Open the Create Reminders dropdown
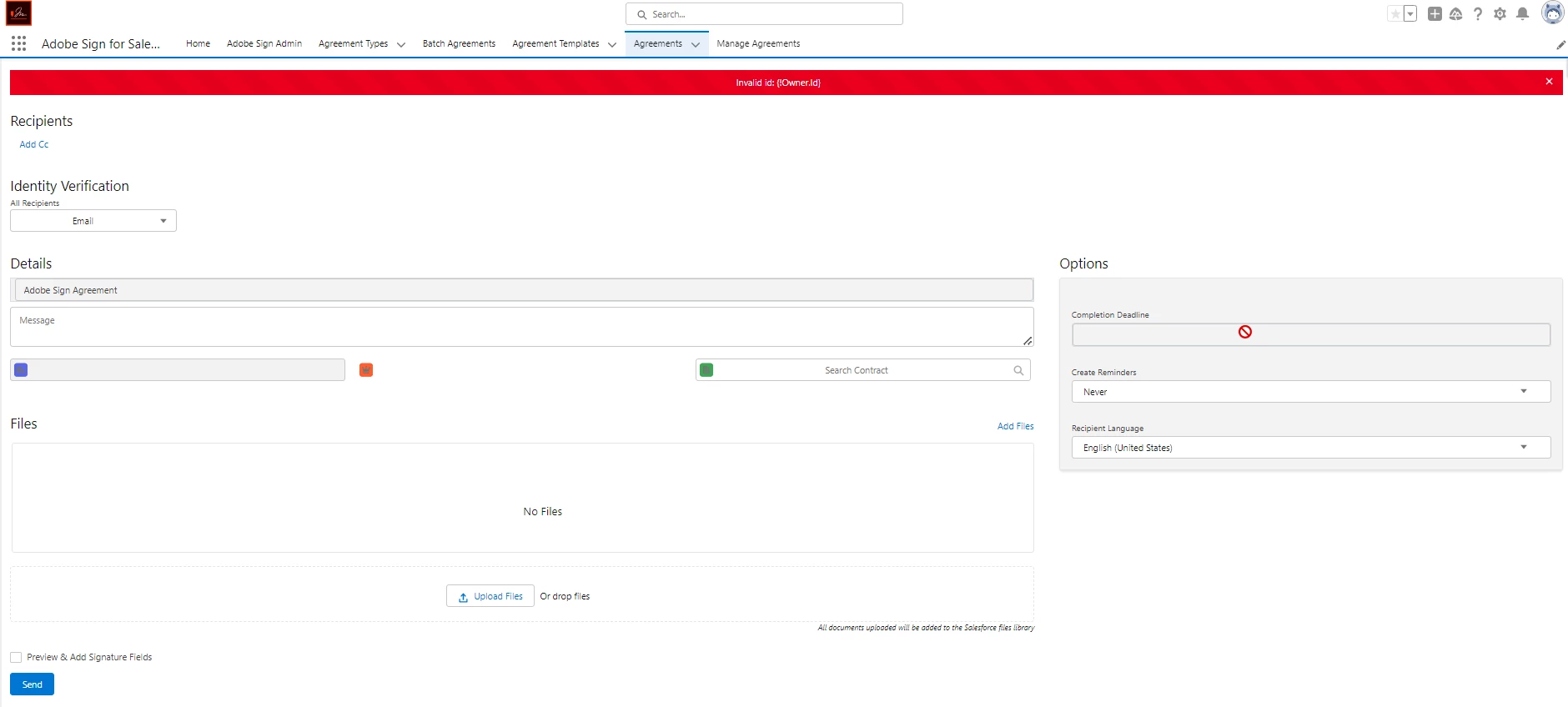 point(1311,392)
